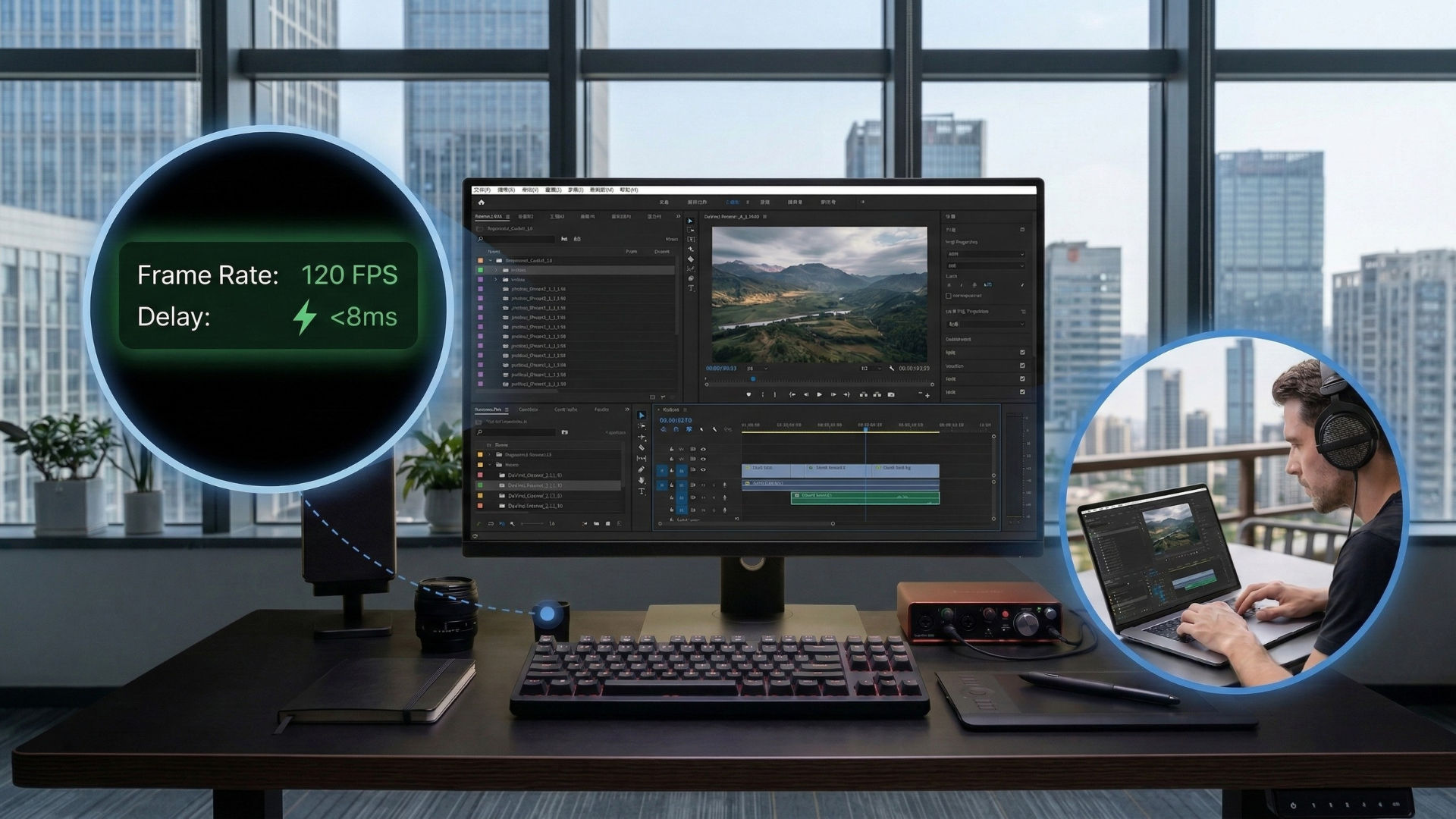Open program monitor wrench settings
The width and height of the screenshot is (1456, 819).
coord(892,369)
